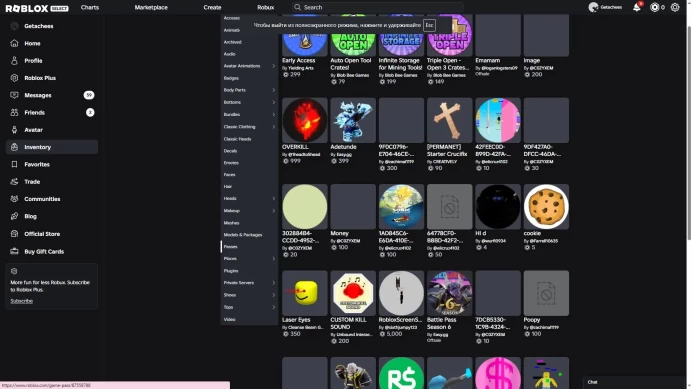692x389 pixels.
Task: Open the Create tab
Action: (212, 8)
